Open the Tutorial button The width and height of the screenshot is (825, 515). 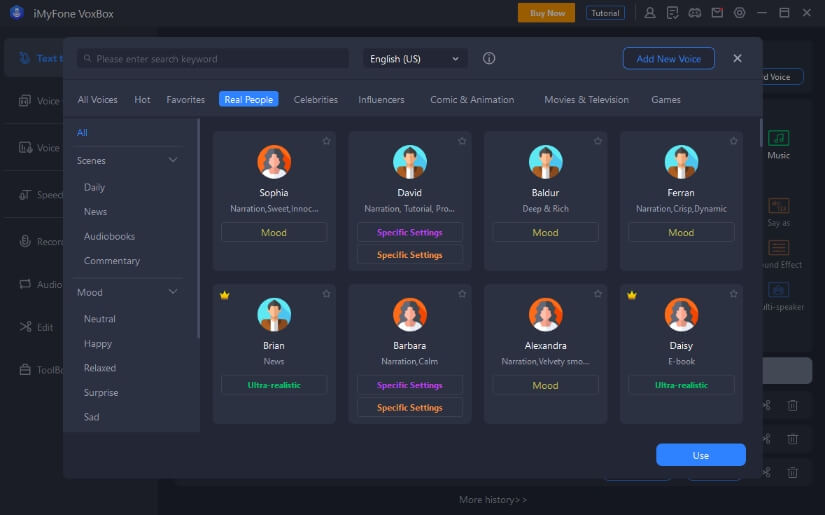click(x=605, y=13)
